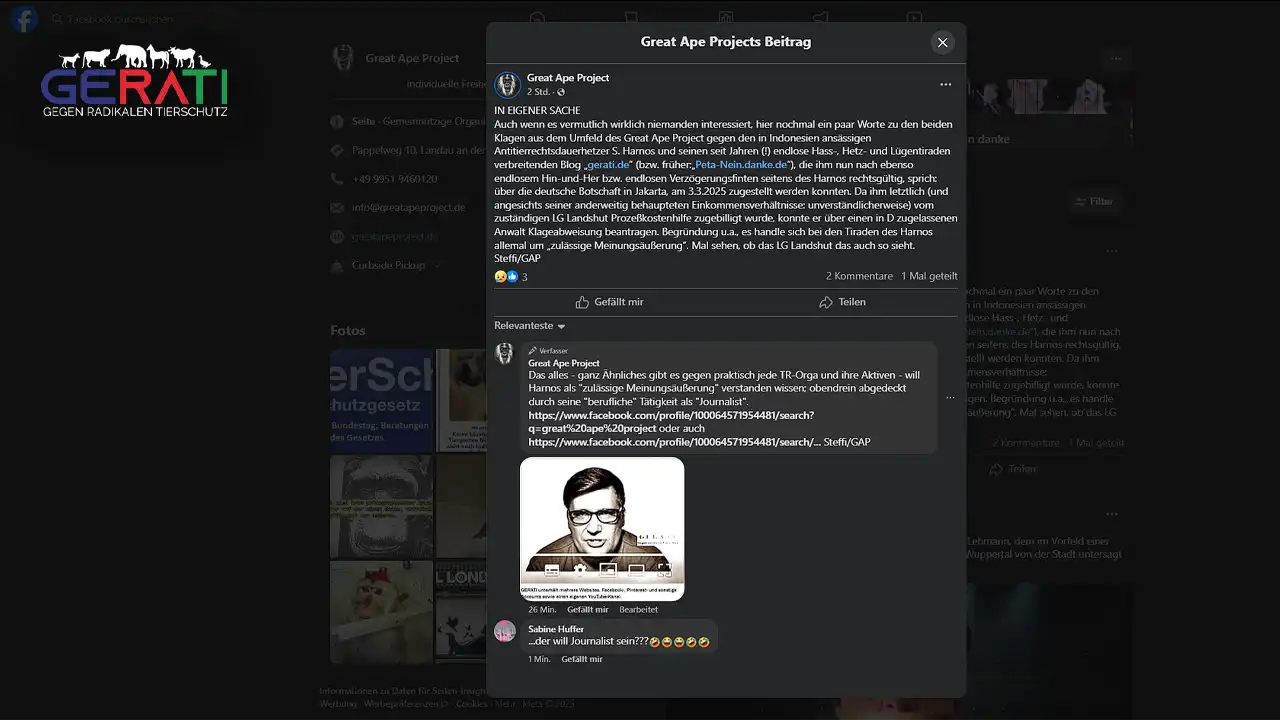The height and width of the screenshot is (720, 1280).
Task: Expand the 'Relevanteste' comment sort dropdown
Action: [x=530, y=326]
